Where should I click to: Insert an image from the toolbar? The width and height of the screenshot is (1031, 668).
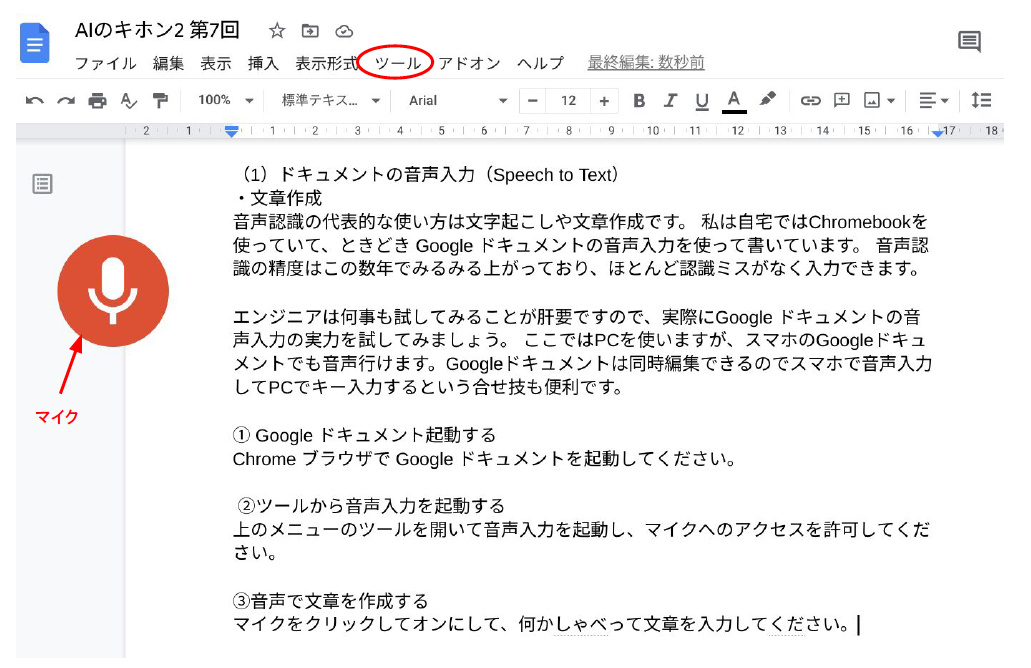click(872, 101)
